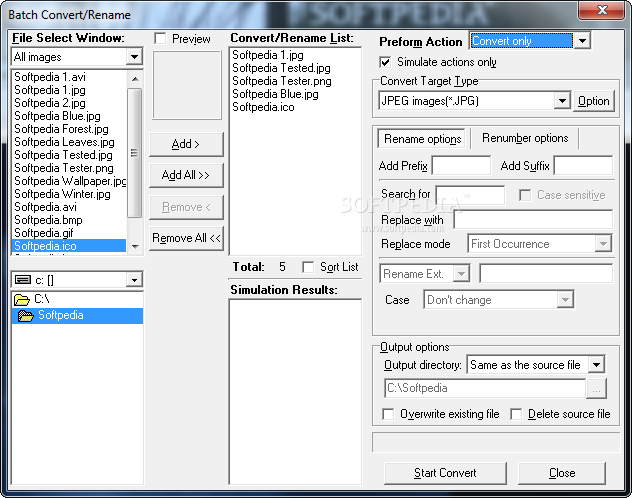Open the Rename Ext. dropdown

click(461, 274)
